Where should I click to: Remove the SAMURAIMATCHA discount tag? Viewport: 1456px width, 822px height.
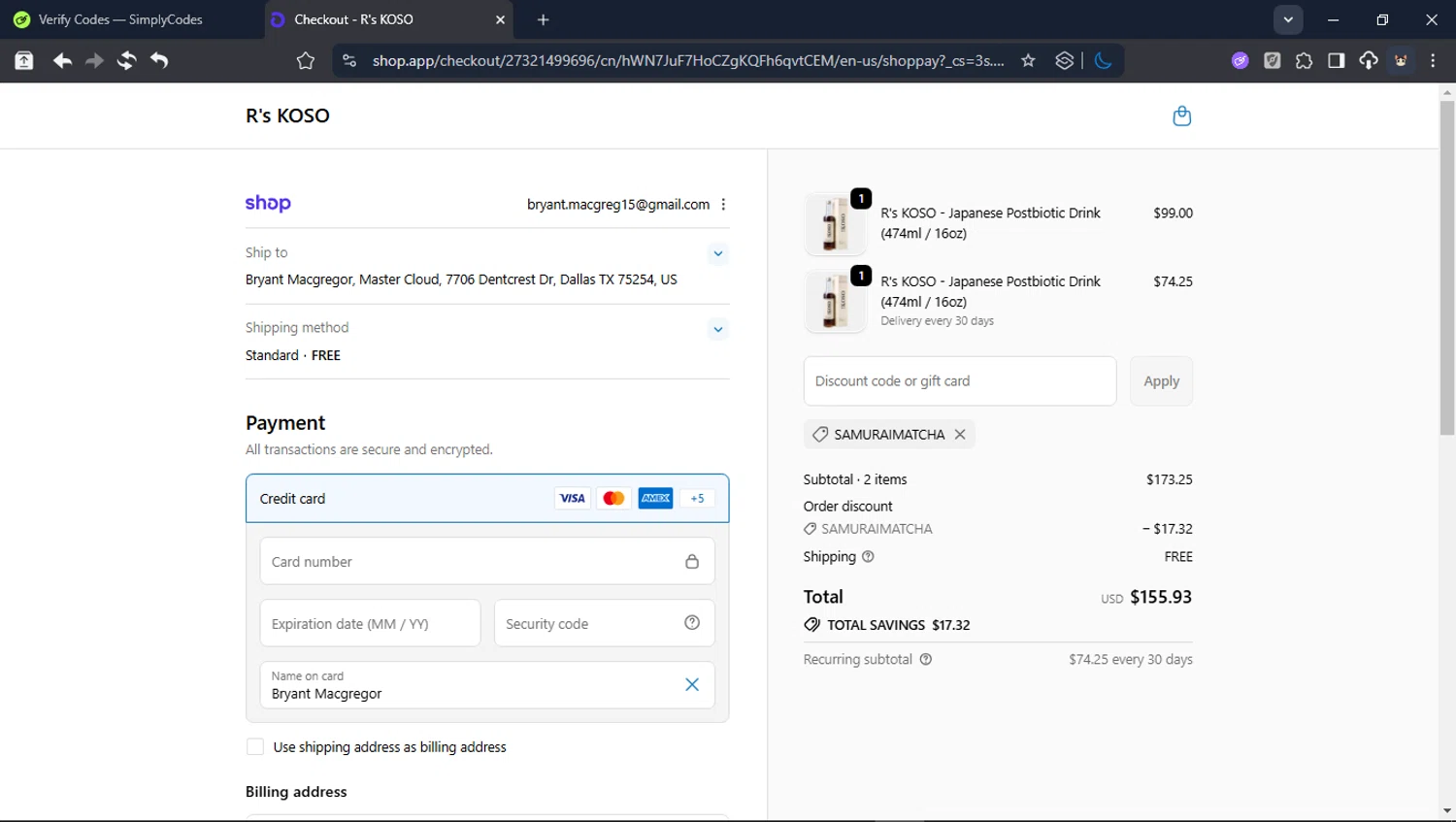(x=960, y=435)
